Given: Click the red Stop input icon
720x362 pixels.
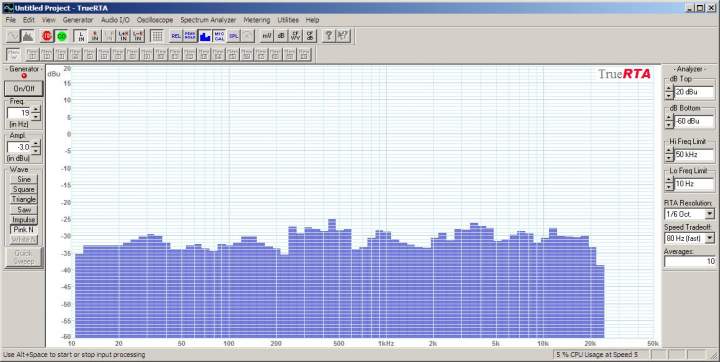Looking at the screenshot, I should 47,36.
